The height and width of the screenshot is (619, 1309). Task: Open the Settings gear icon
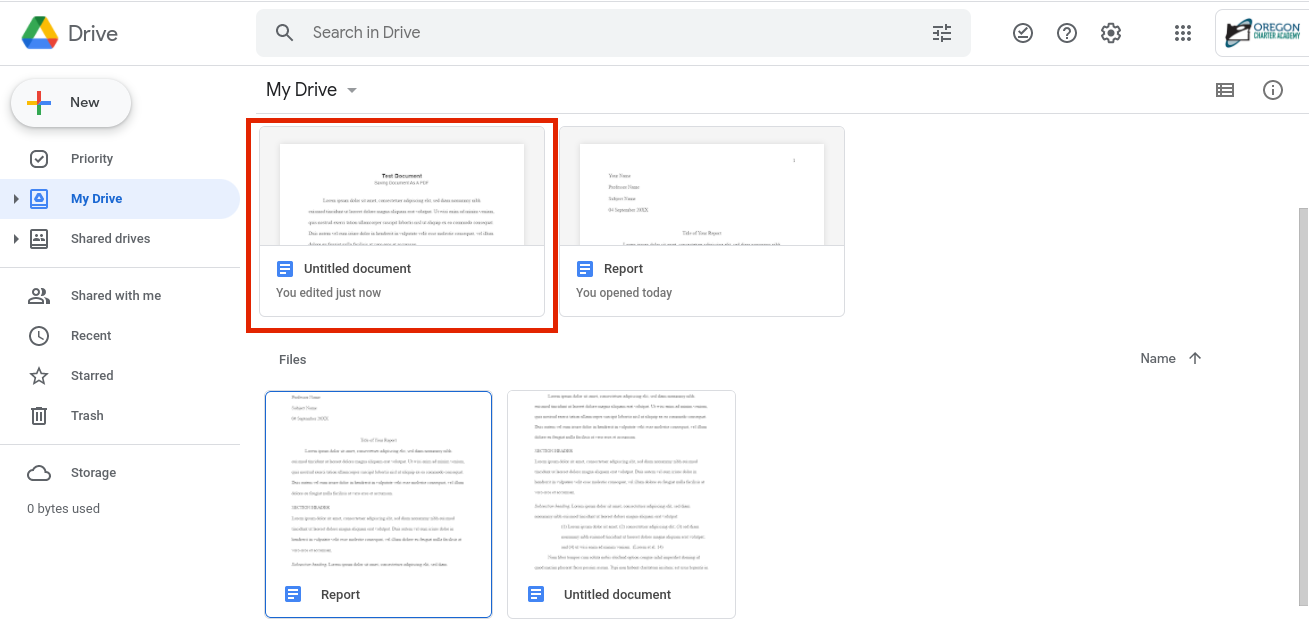[x=1111, y=33]
